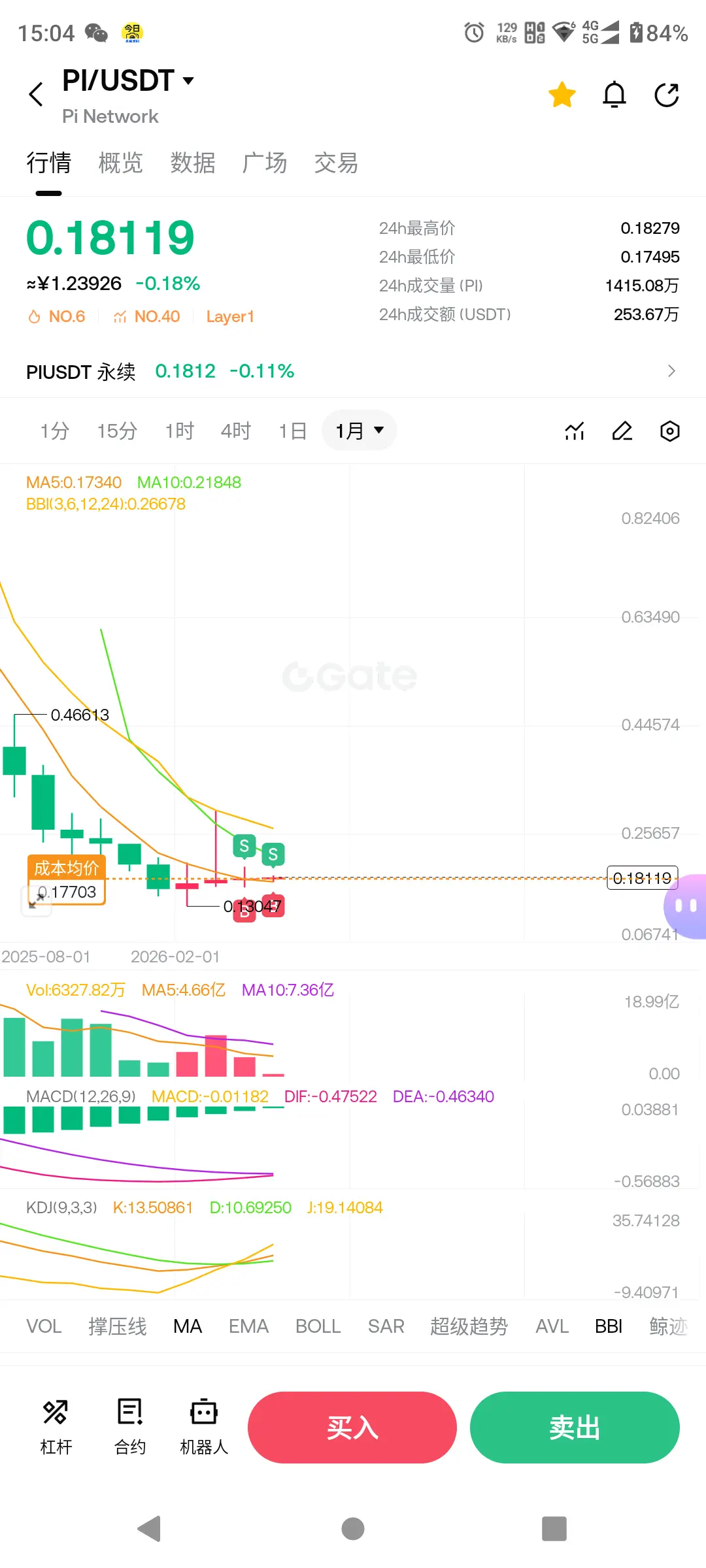Open NO.6 hot ranking tag
Screen dimensions: 706x1568
(57, 316)
